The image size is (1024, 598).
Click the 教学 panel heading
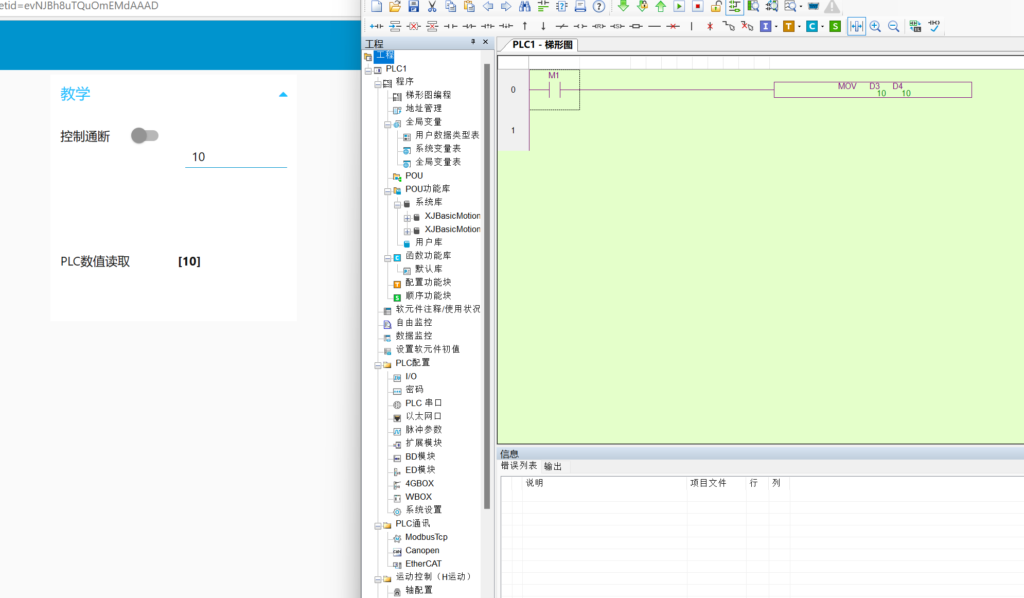[75, 94]
